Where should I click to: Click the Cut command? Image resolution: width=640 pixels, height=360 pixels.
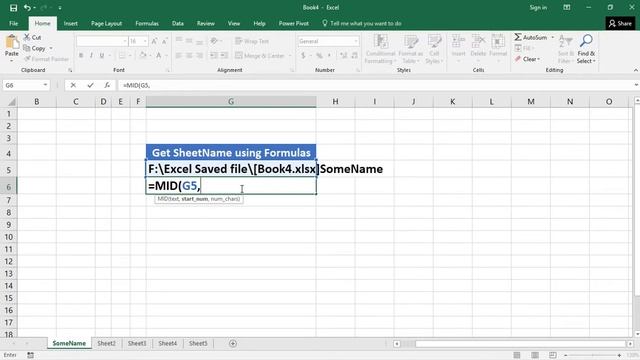[32, 38]
